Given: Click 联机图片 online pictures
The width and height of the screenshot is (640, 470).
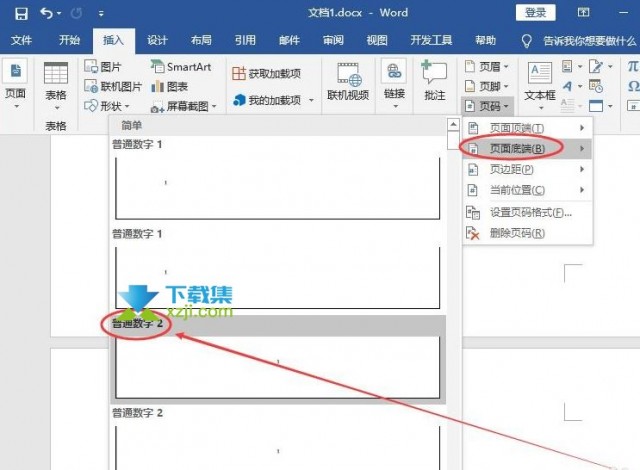Looking at the screenshot, I should [x=113, y=86].
